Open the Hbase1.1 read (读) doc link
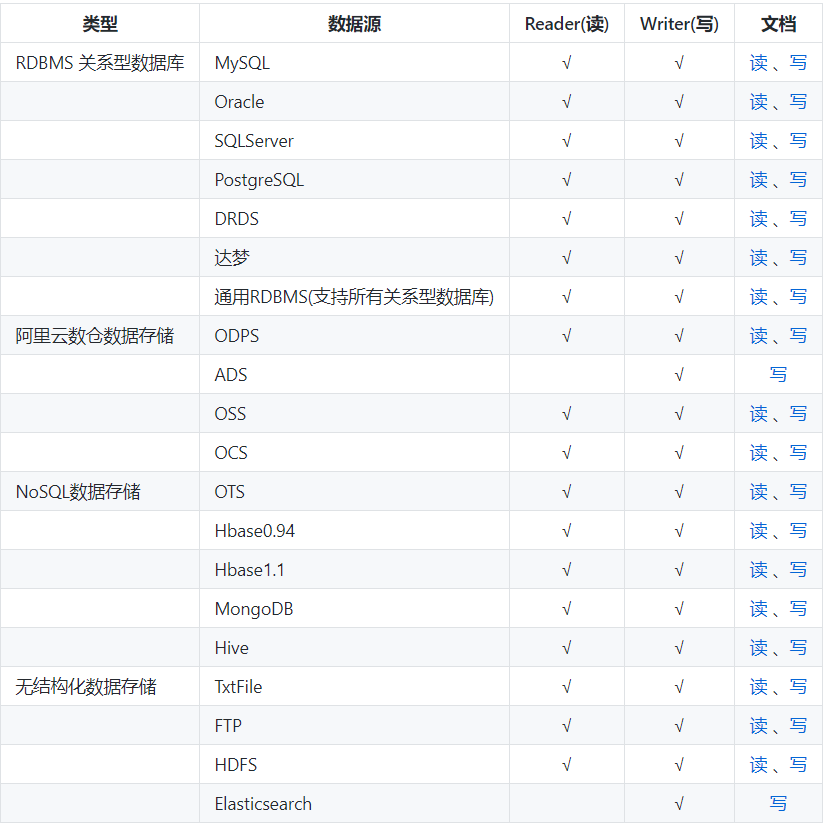The height and width of the screenshot is (825, 825). point(758,569)
